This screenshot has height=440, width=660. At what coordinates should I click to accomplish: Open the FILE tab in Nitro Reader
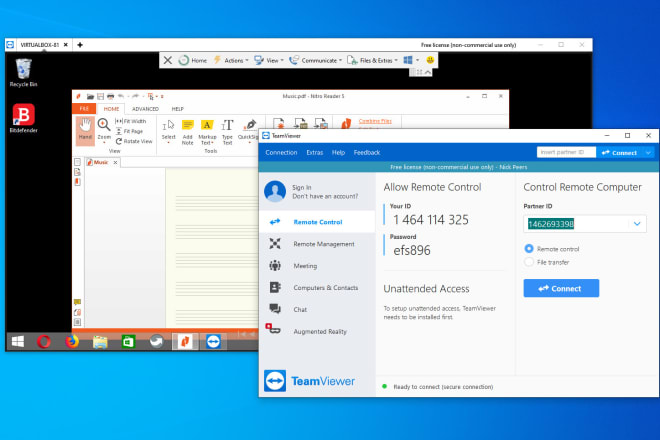pos(84,109)
